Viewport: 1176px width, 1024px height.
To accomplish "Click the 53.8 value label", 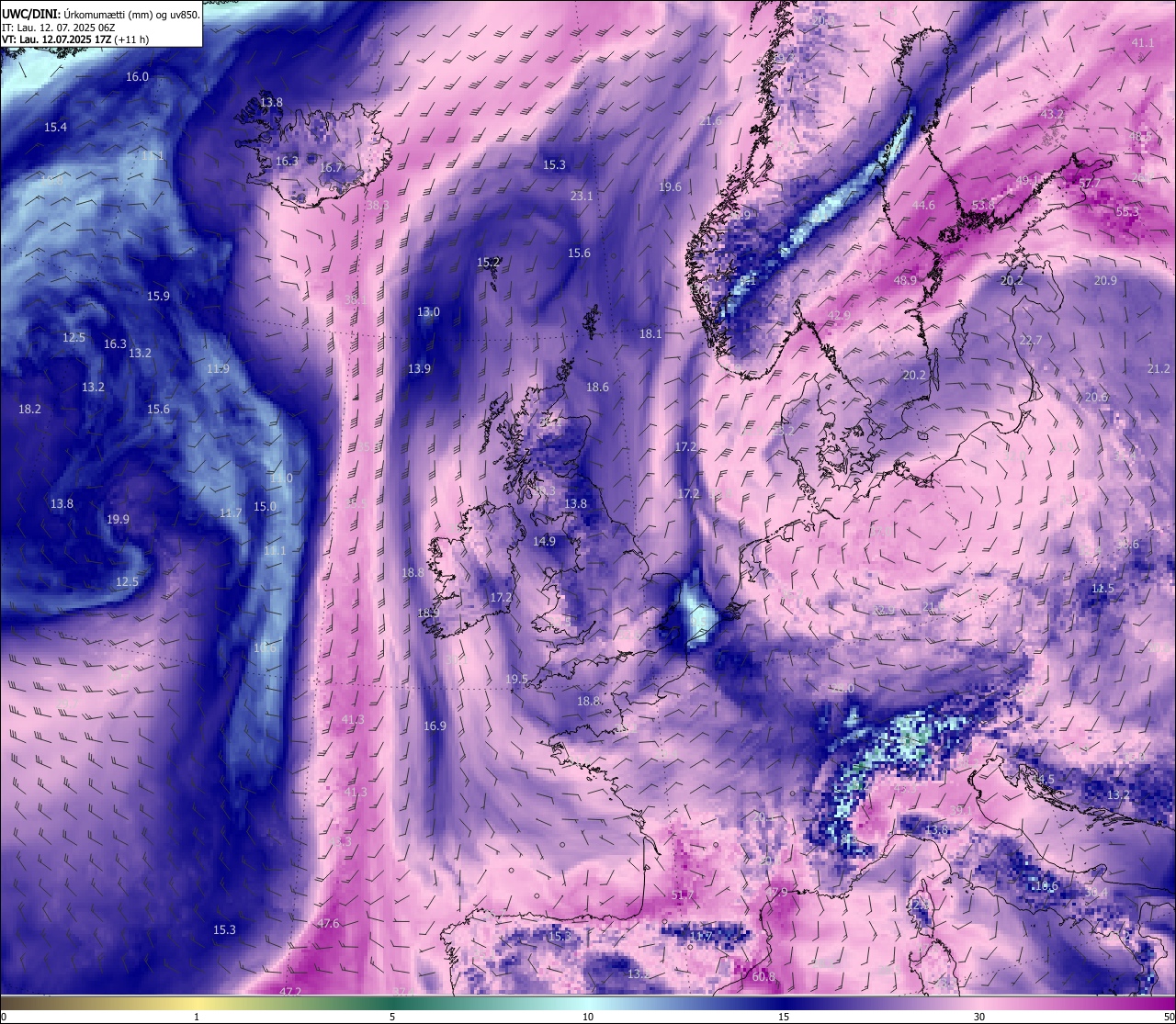I will coord(983,205).
